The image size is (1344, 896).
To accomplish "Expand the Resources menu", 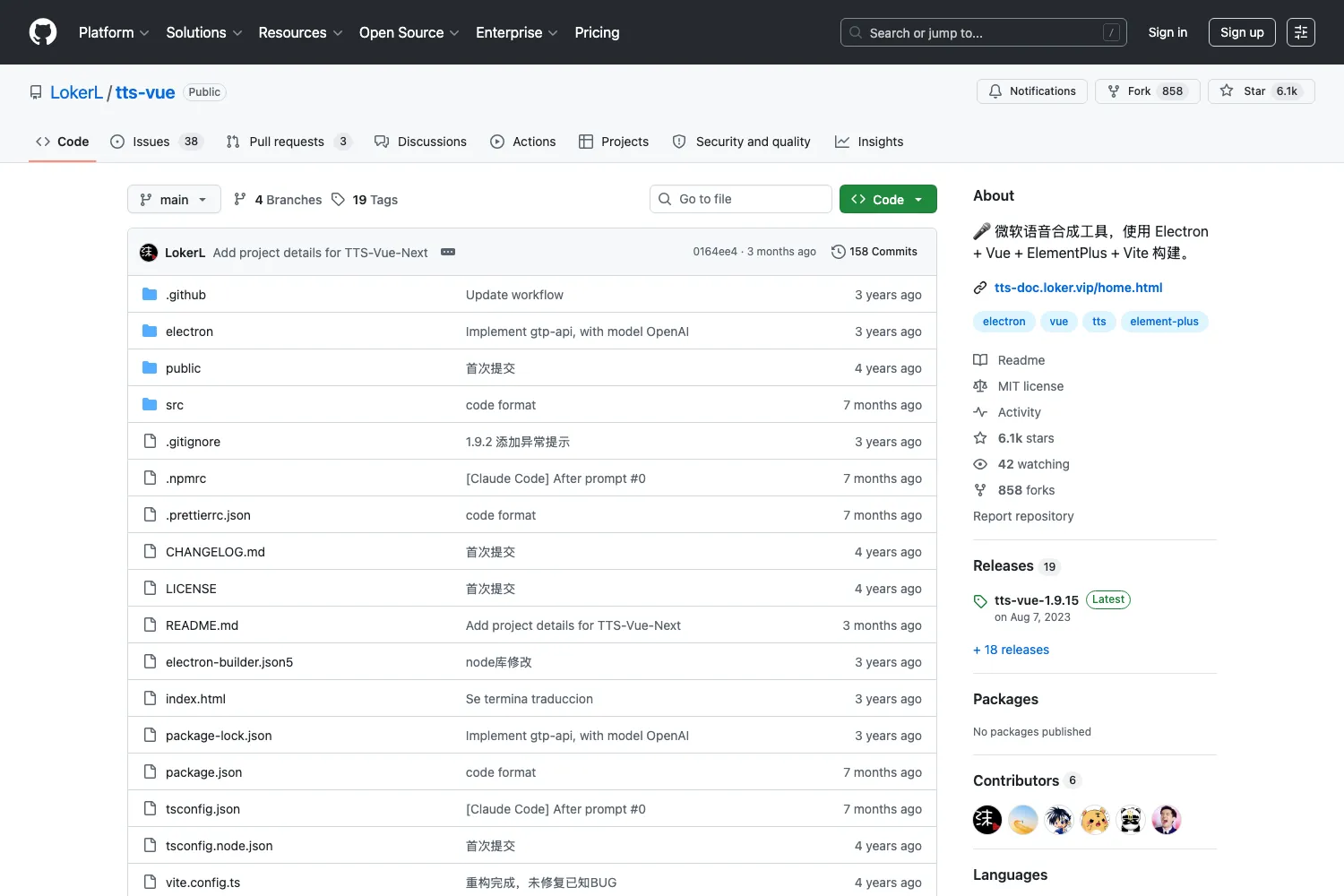I will (300, 32).
